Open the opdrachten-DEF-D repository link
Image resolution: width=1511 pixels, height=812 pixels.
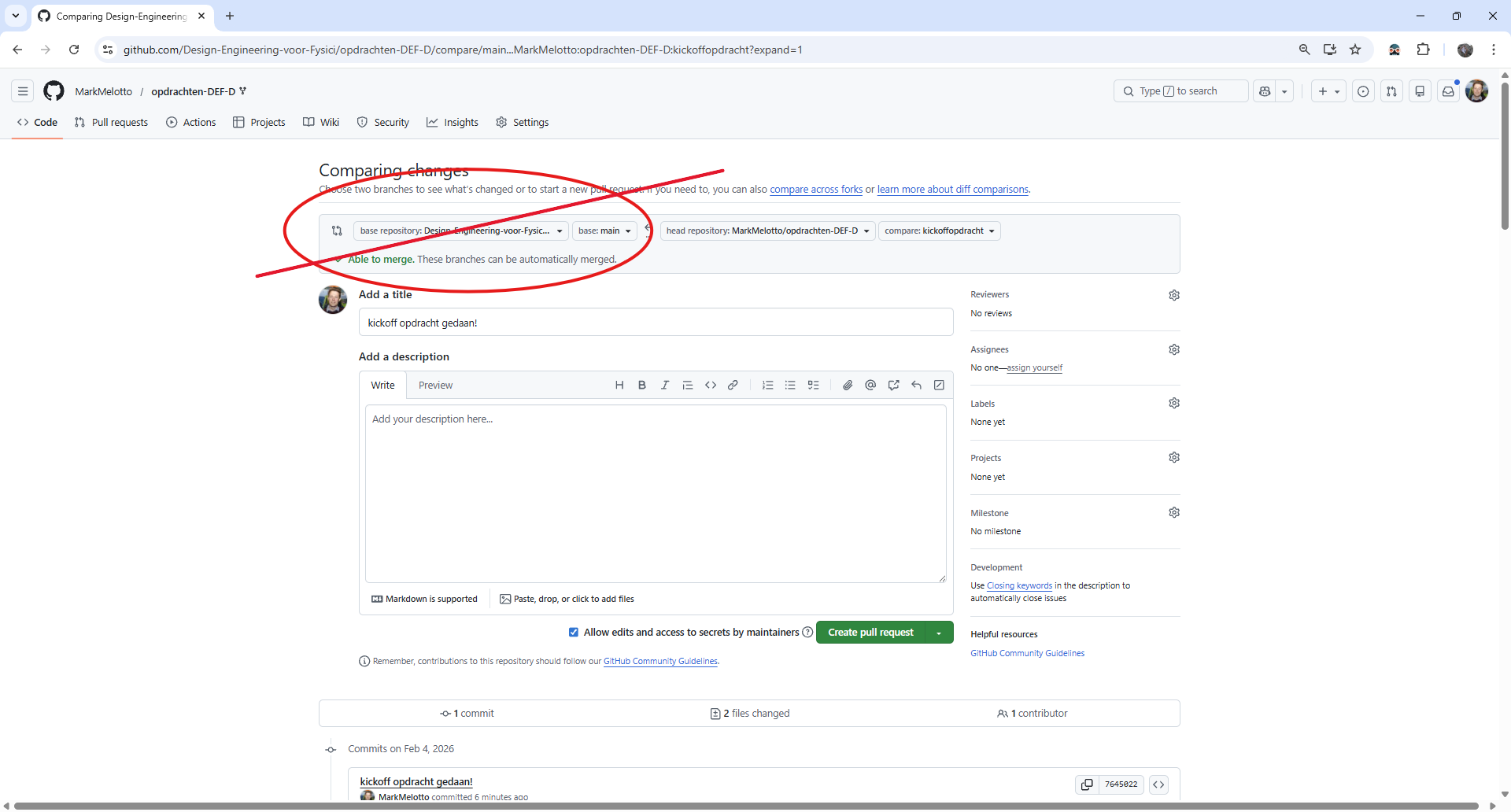pyautogui.click(x=193, y=91)
